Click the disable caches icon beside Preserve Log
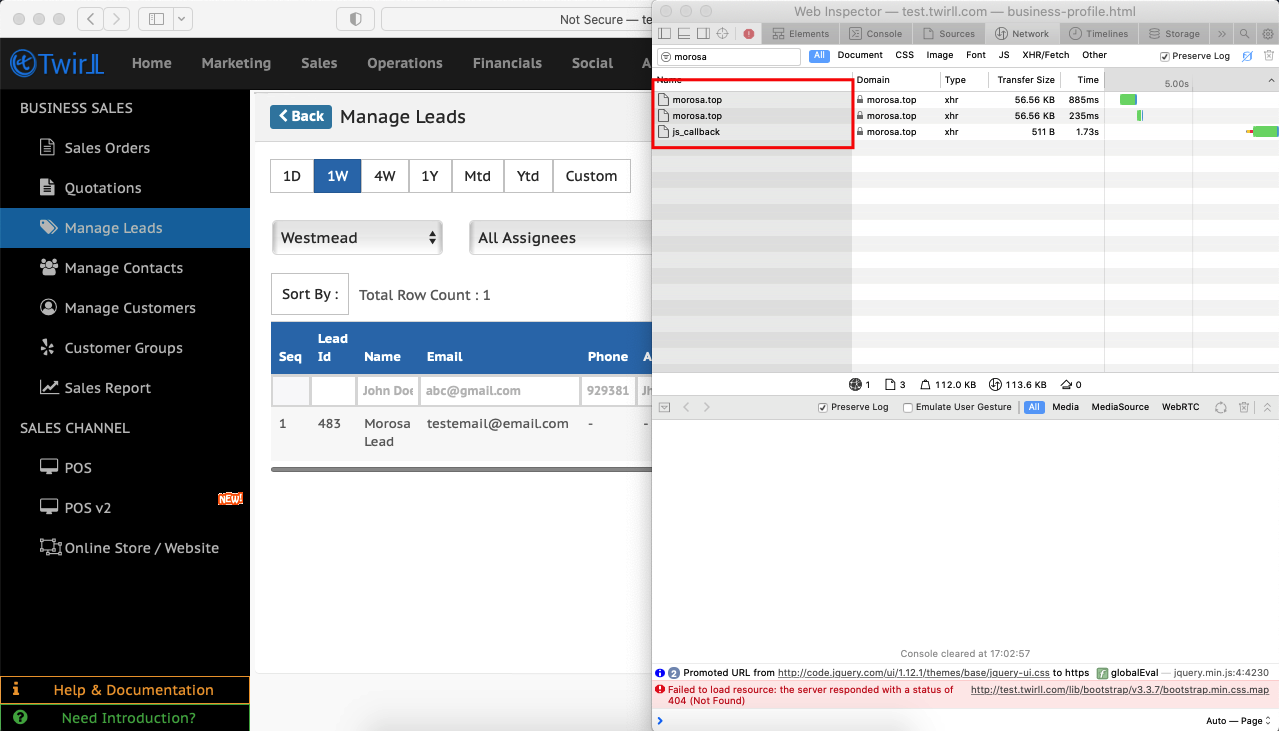This screenshot has height=731, width=1279. coord(1247,56)
